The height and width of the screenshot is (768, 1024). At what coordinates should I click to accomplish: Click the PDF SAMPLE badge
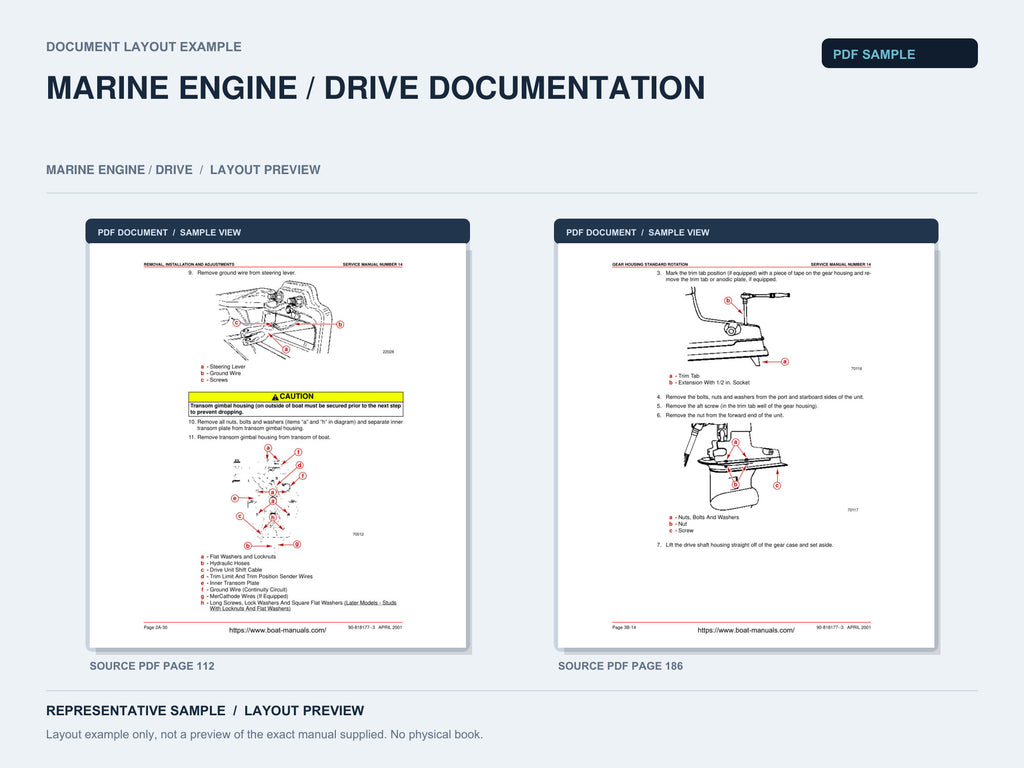tap(899, 54)
